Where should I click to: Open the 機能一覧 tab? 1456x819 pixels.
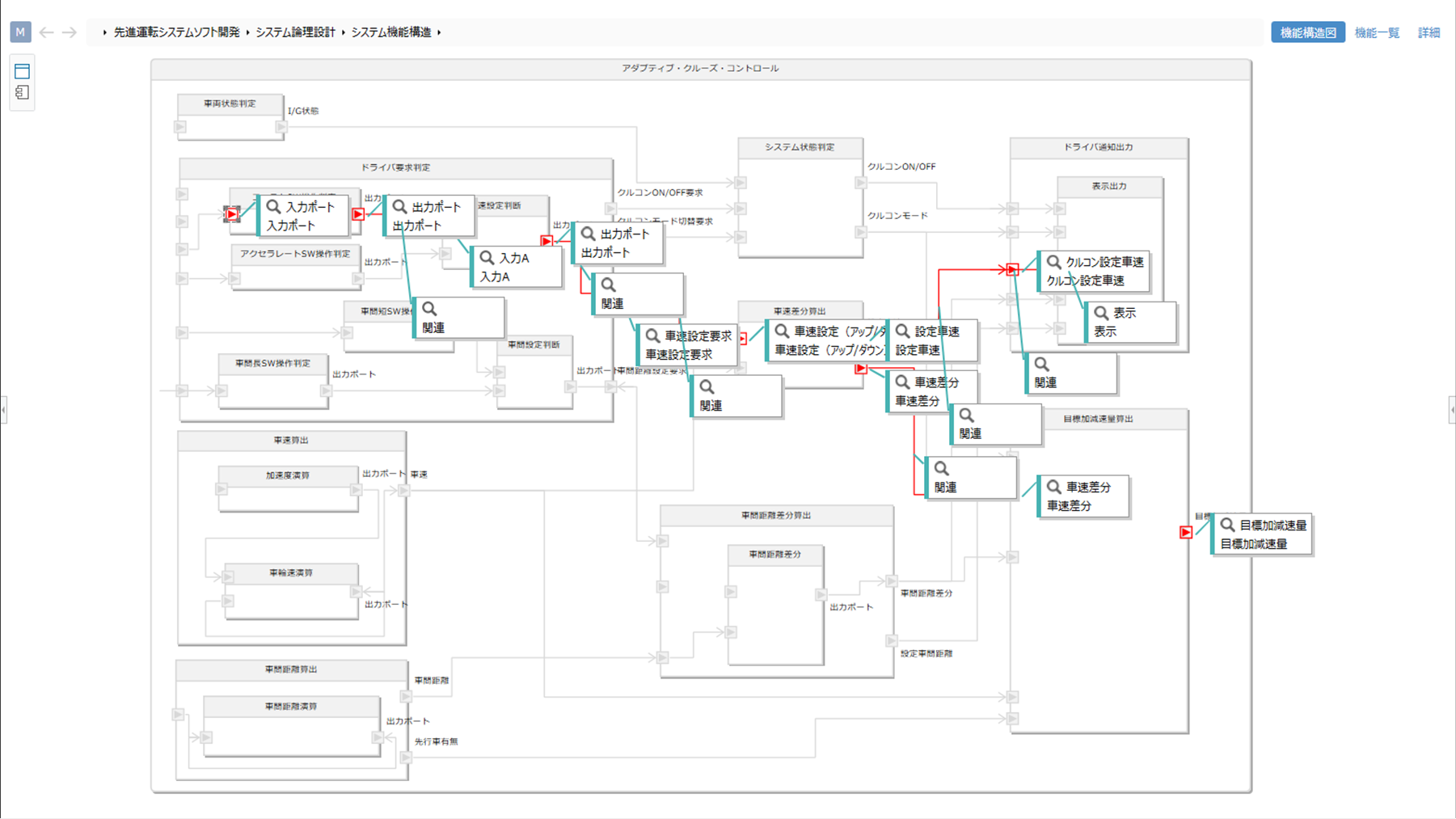tap(1377, 32)
